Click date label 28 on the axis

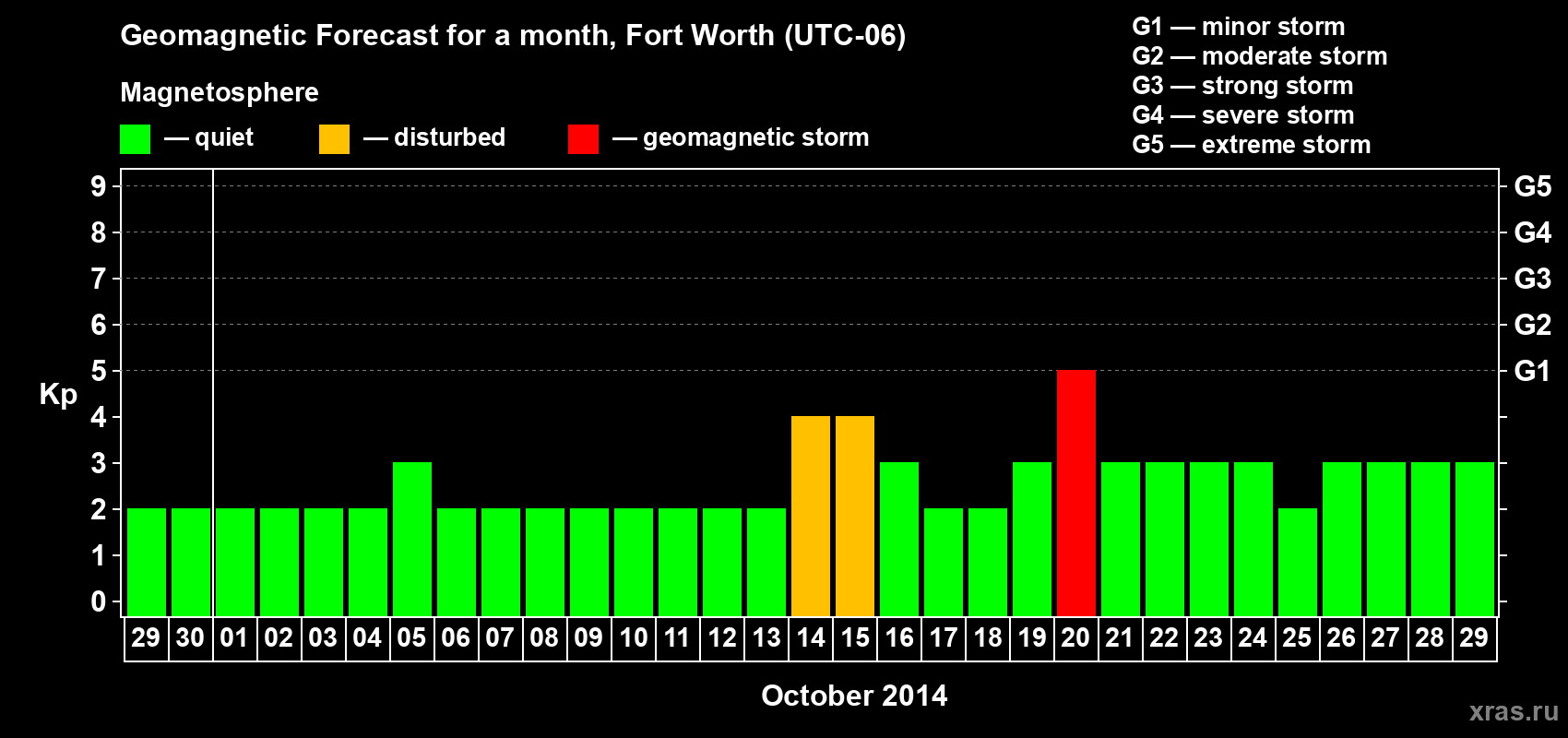(1430, 637)
